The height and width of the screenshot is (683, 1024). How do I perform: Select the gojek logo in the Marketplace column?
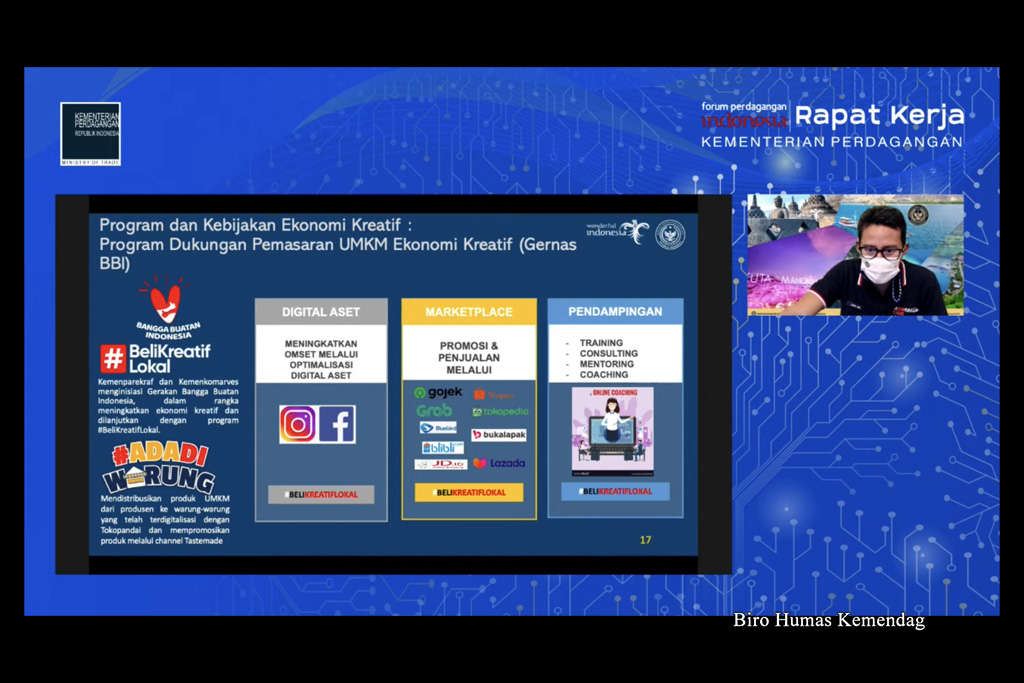438,392
